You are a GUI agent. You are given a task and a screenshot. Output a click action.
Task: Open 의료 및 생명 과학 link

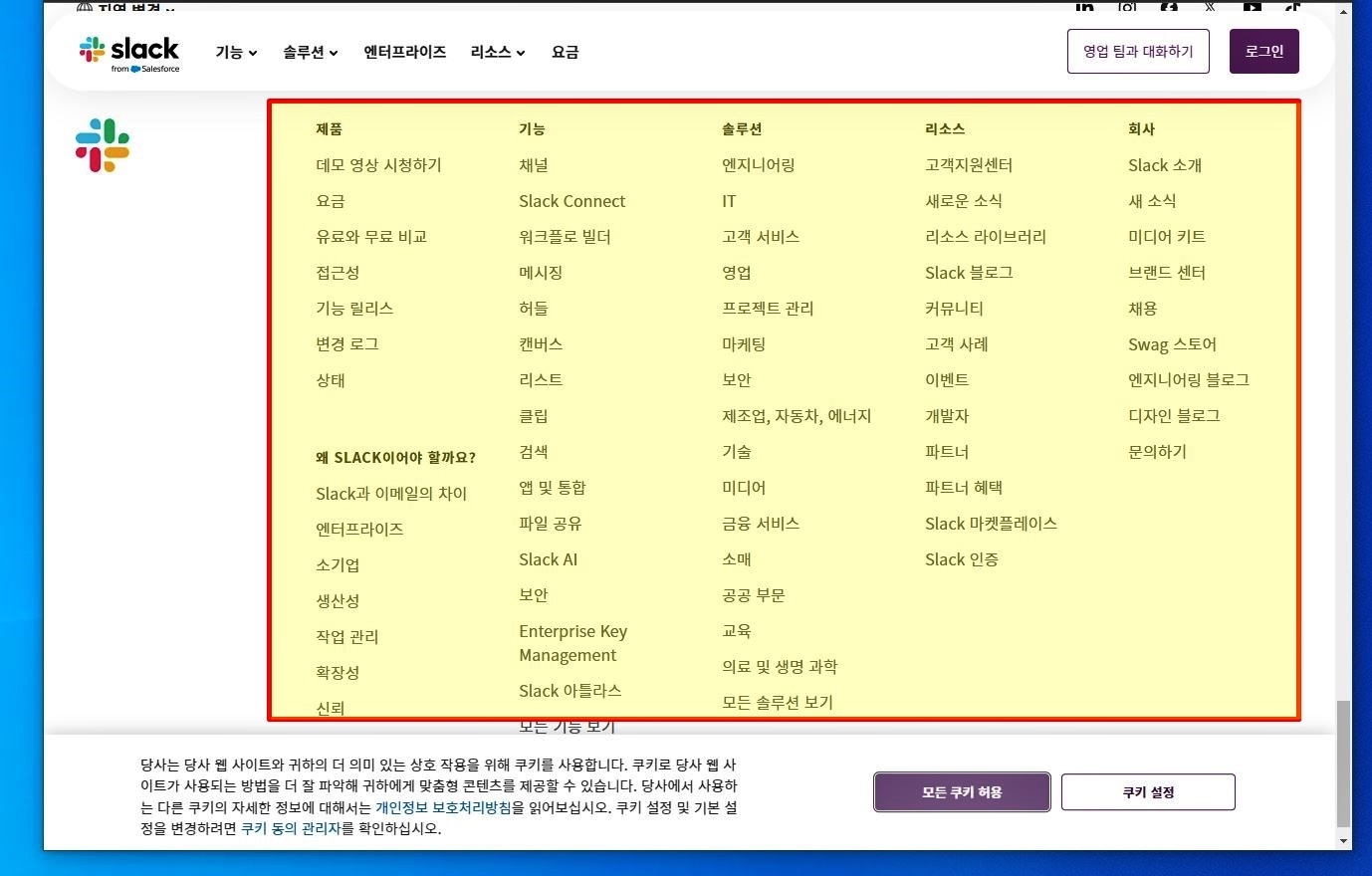[780, 667]
